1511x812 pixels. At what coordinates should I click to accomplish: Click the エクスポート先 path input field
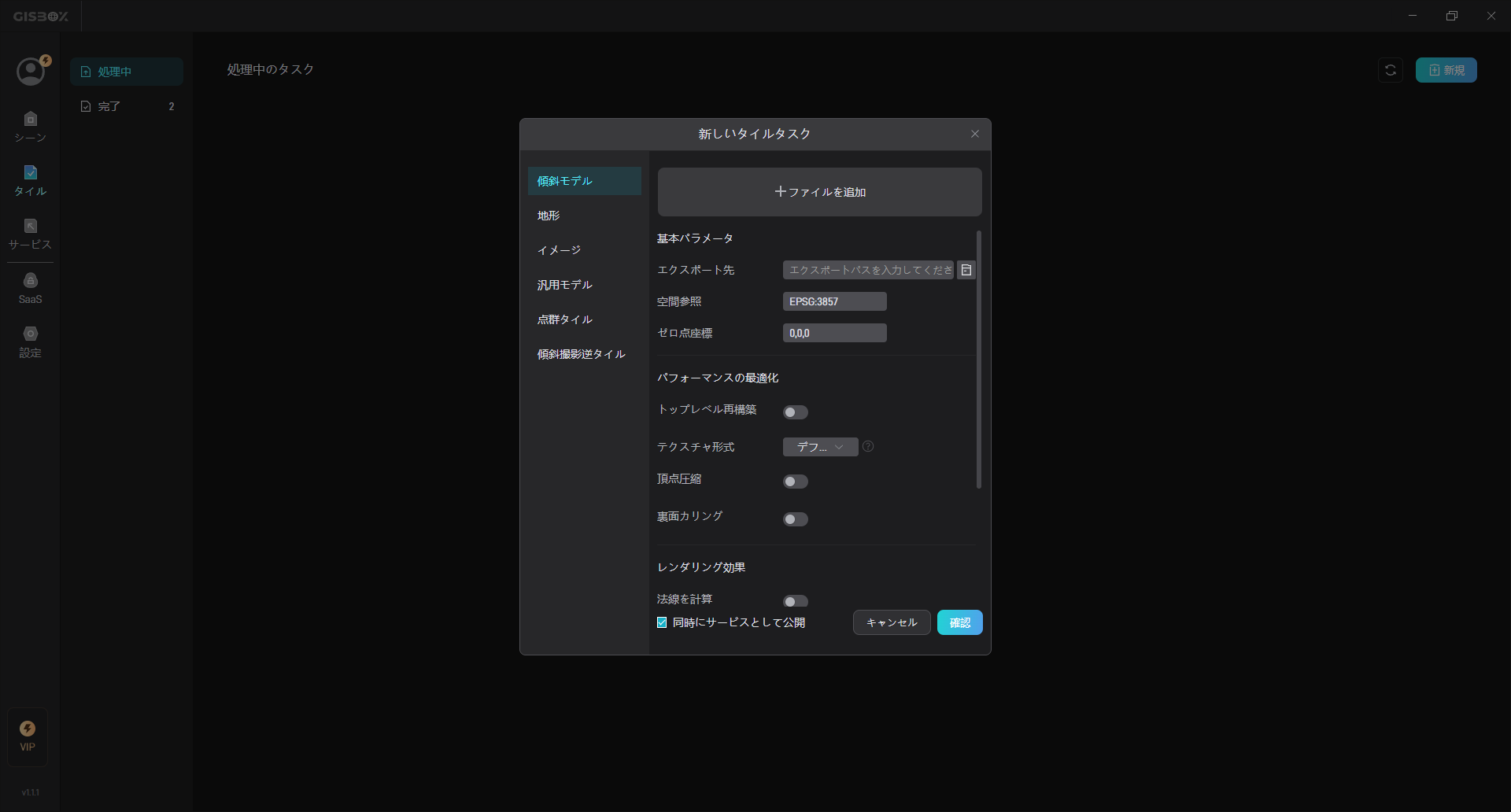tap(868, 270)
